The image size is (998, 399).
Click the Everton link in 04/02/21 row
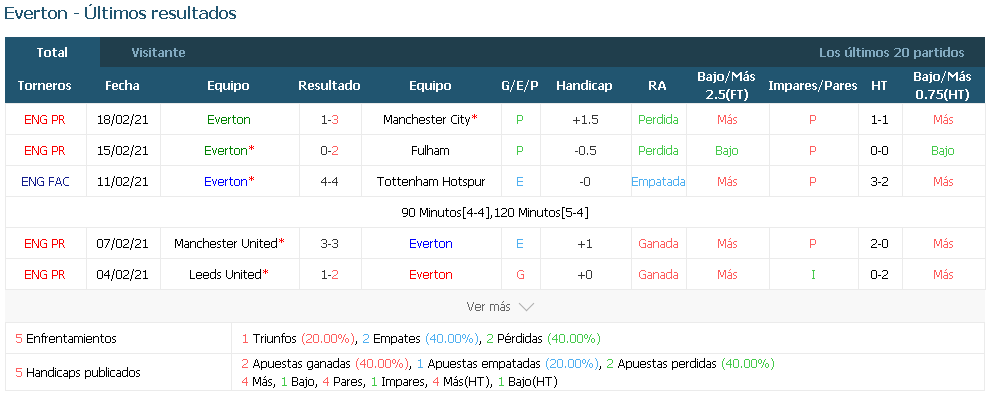pos(430,275)
